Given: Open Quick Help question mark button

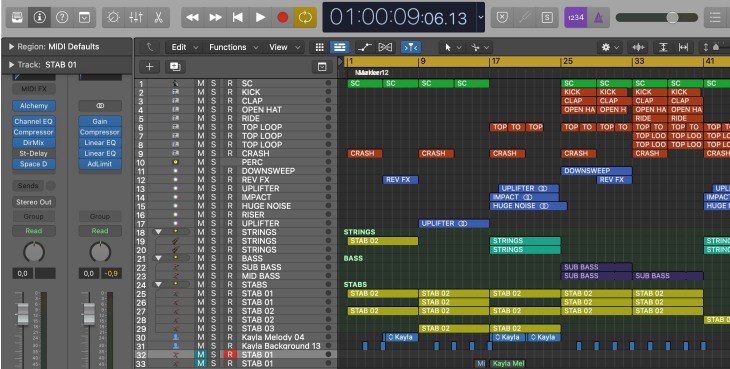Looking at the screenshot, I should 62,18.
